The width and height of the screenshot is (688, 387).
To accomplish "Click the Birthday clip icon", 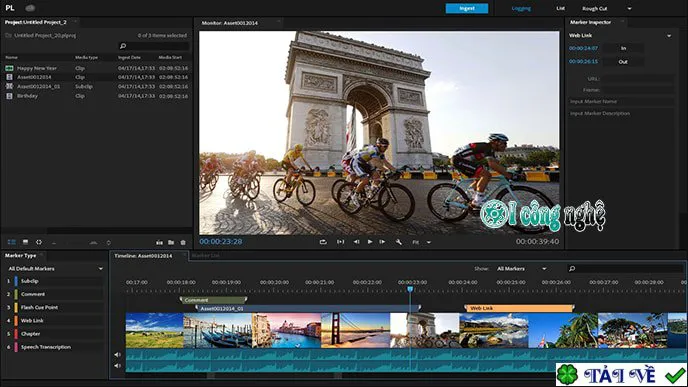I will [x=9, y=96].
